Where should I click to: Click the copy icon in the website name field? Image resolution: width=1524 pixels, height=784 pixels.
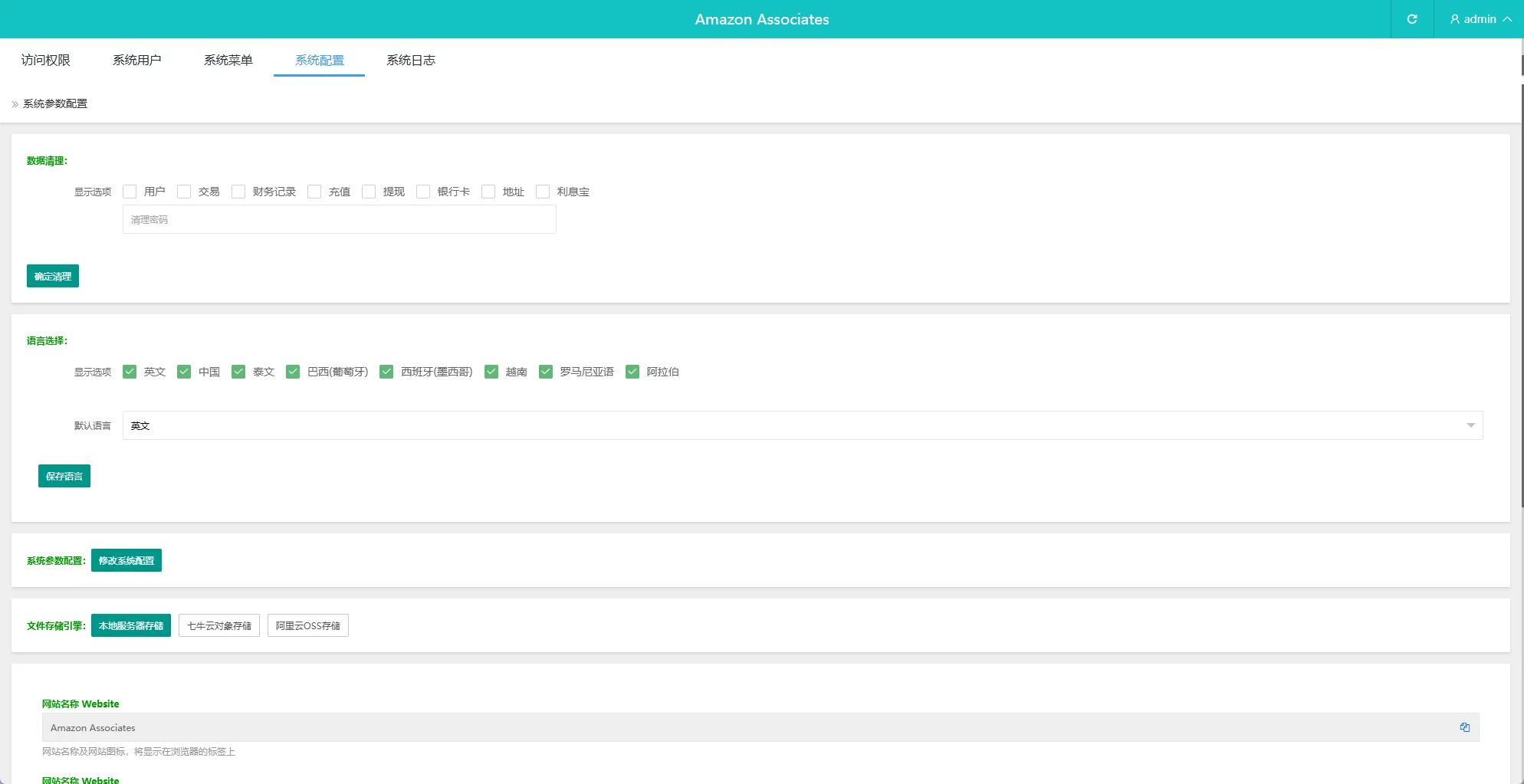tap(1464, 727)
